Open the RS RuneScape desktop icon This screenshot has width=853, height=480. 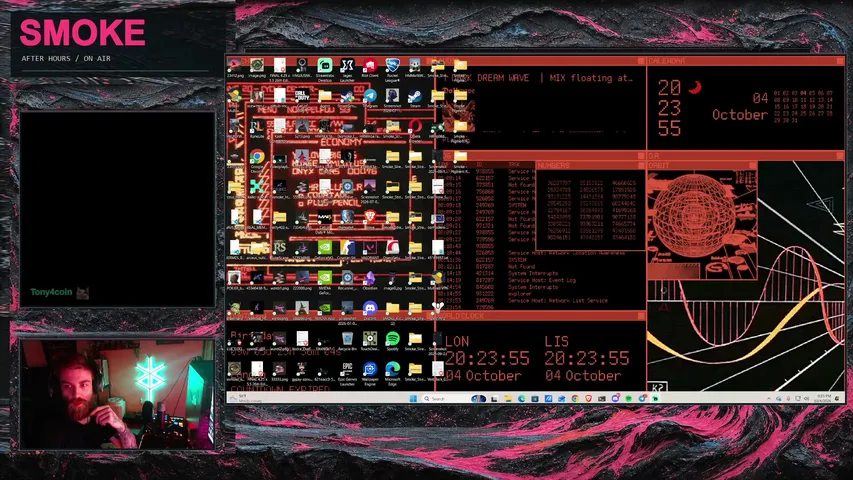click(280, 250)
